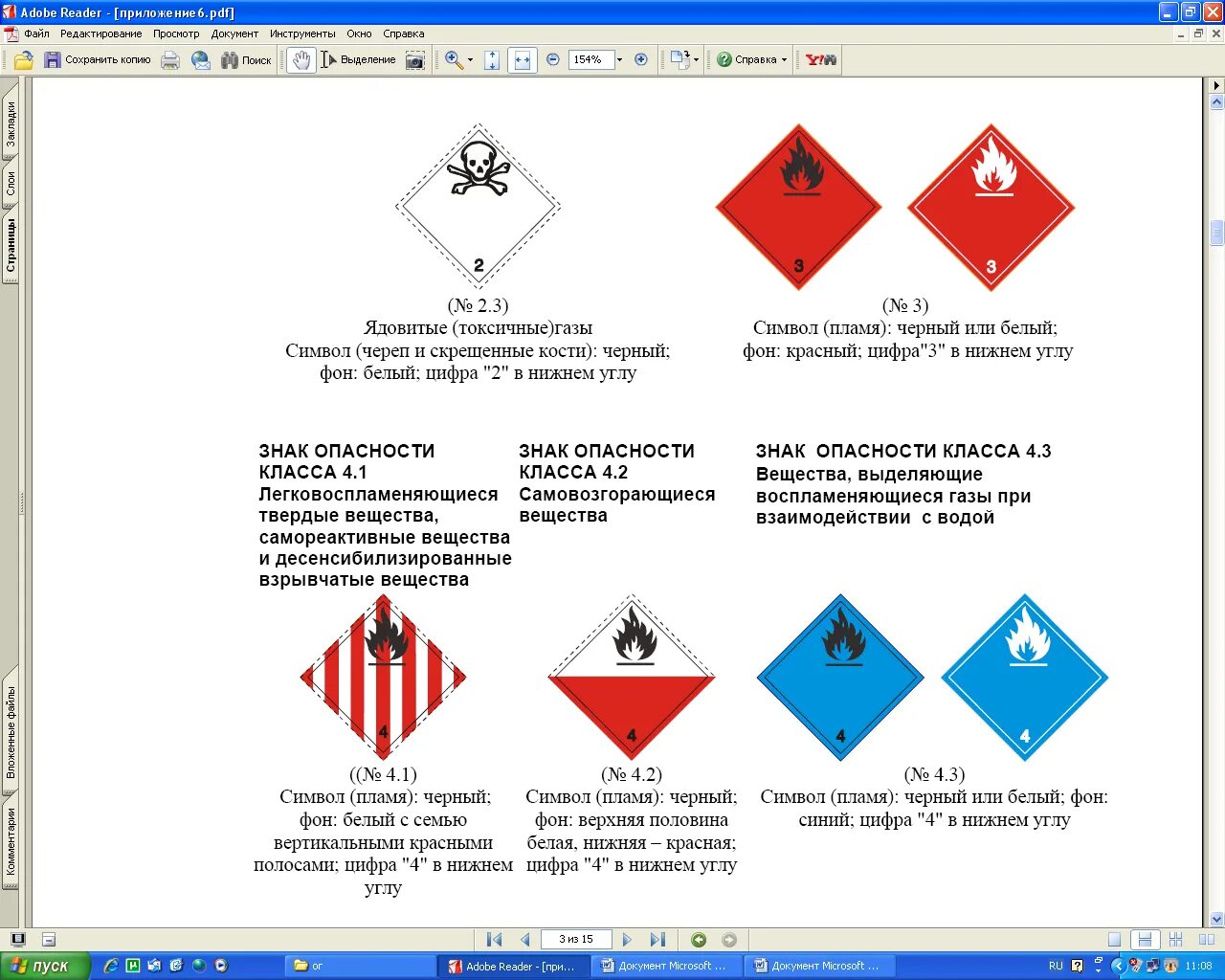Viewport: 1225px width, 980px height.
Task: Click the grey Next View button
Action: pos(729,940)
